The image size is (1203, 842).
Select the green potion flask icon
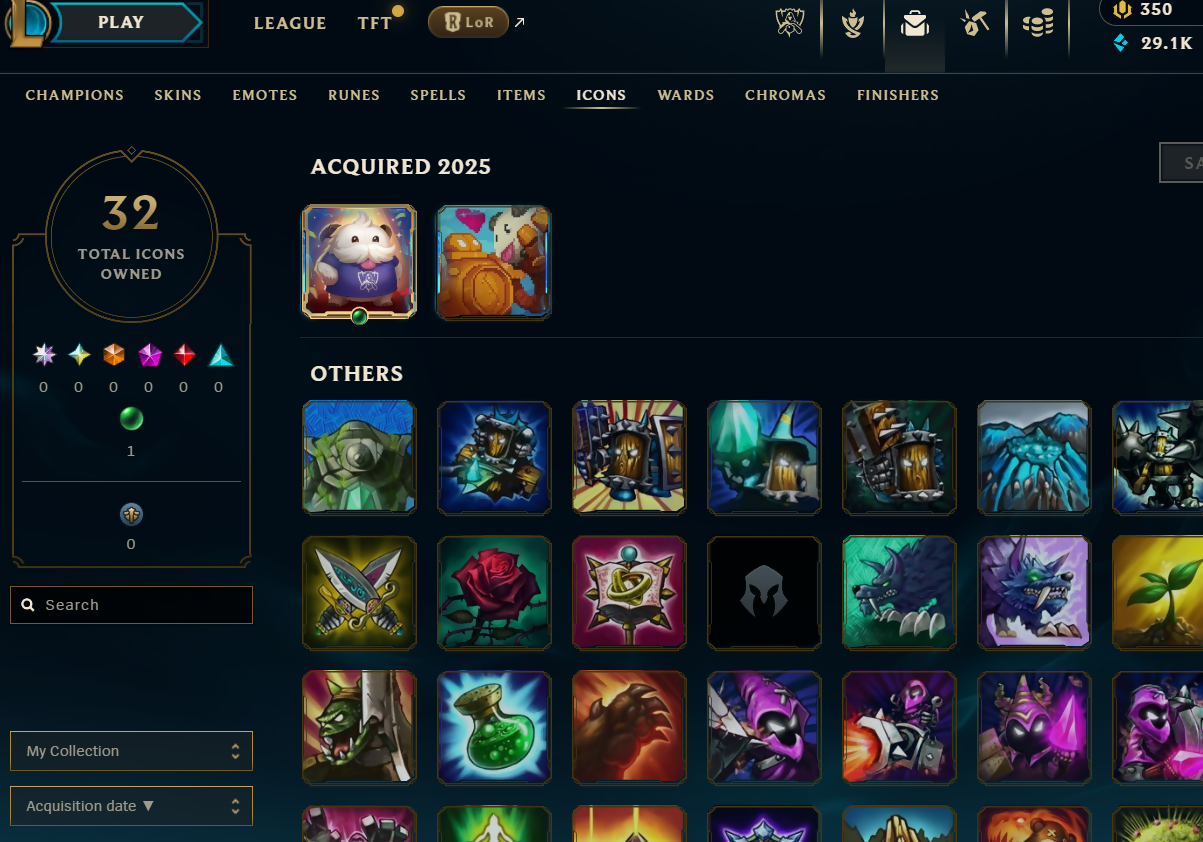(494, 727)
